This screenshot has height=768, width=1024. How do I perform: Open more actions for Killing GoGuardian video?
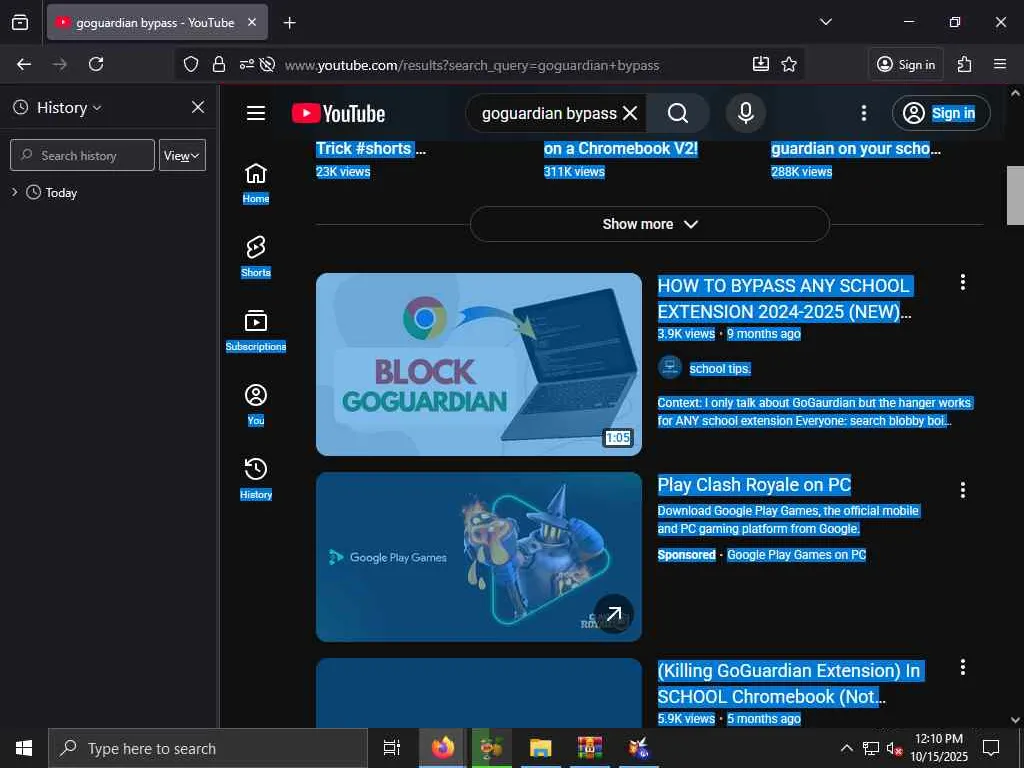tap(963, 667)
